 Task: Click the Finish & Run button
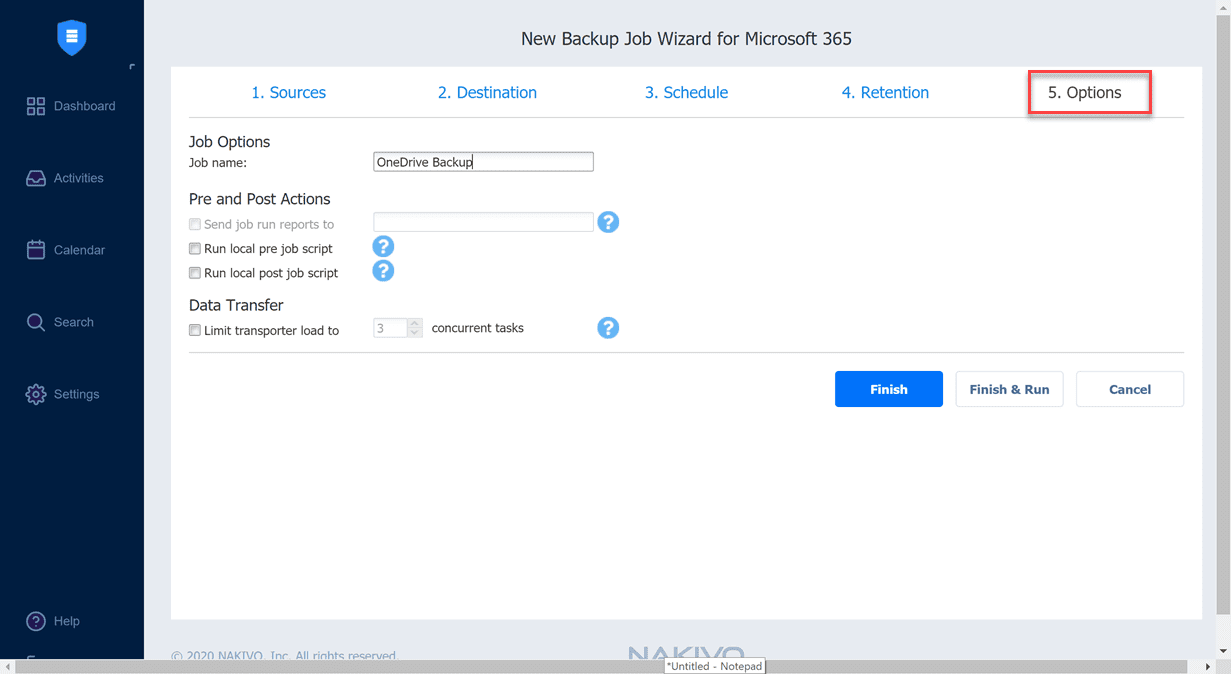1009,389
